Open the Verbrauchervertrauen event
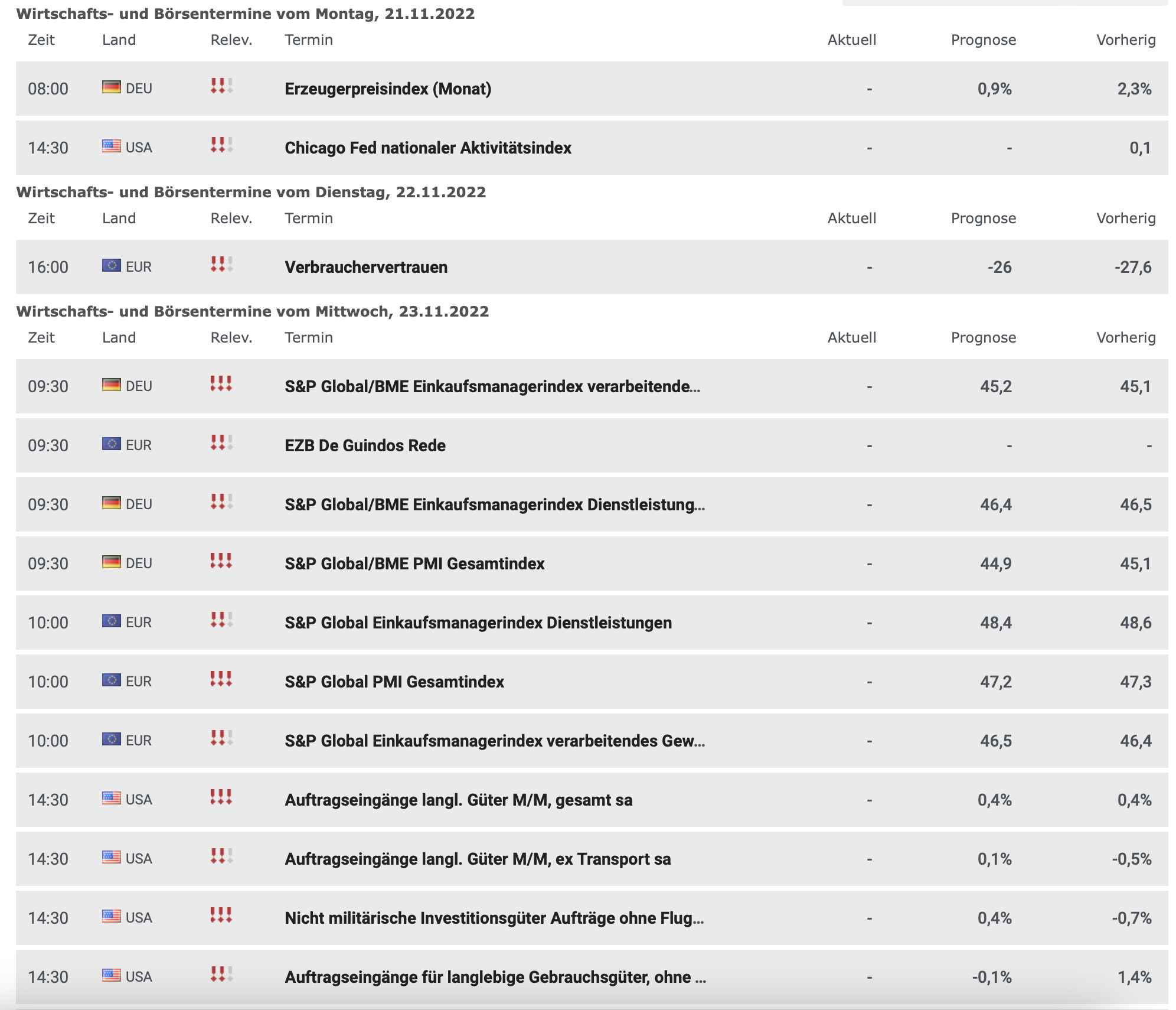 [366, 267]
